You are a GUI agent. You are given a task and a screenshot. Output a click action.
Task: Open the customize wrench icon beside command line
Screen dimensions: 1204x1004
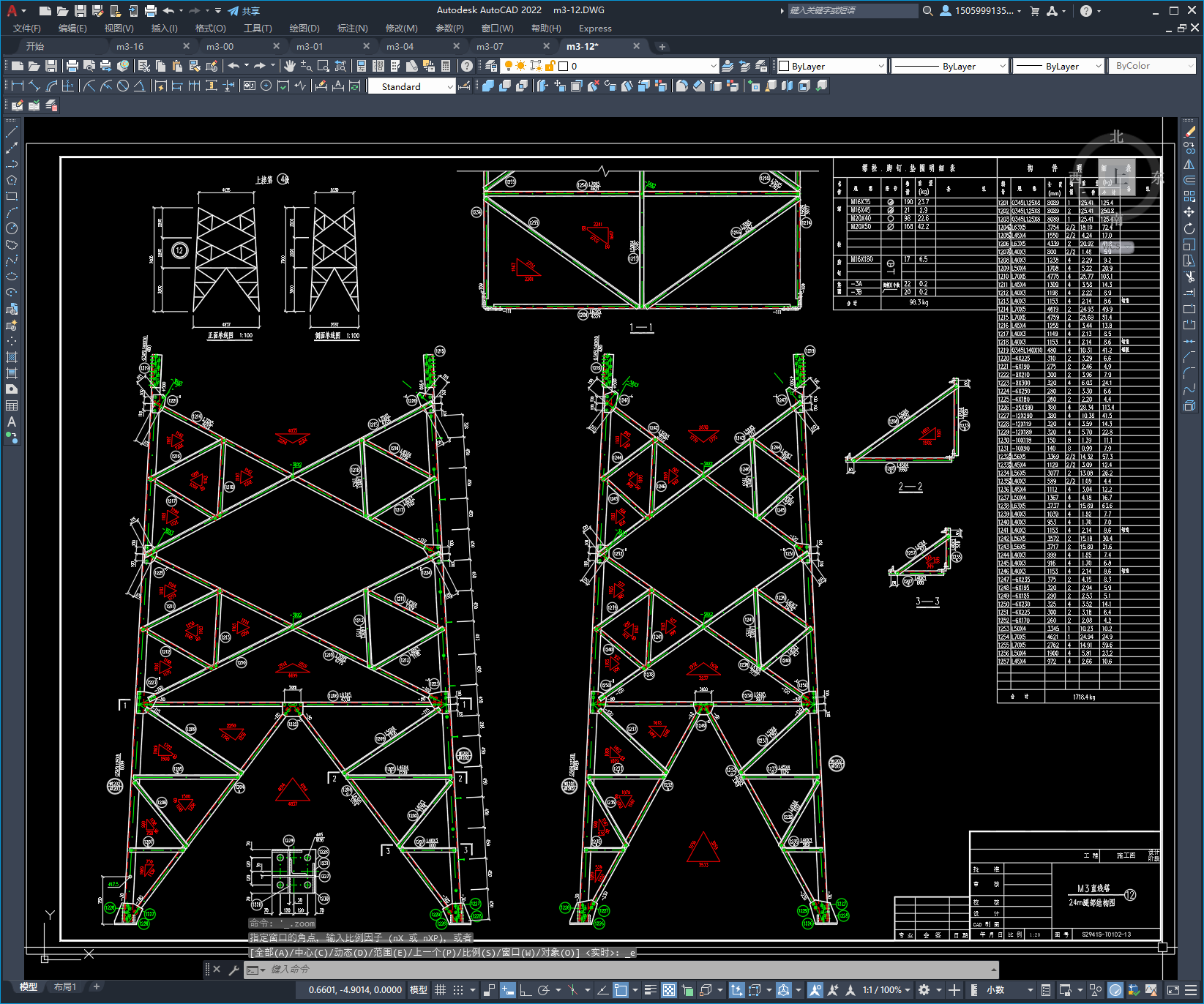tap(233, 970)
